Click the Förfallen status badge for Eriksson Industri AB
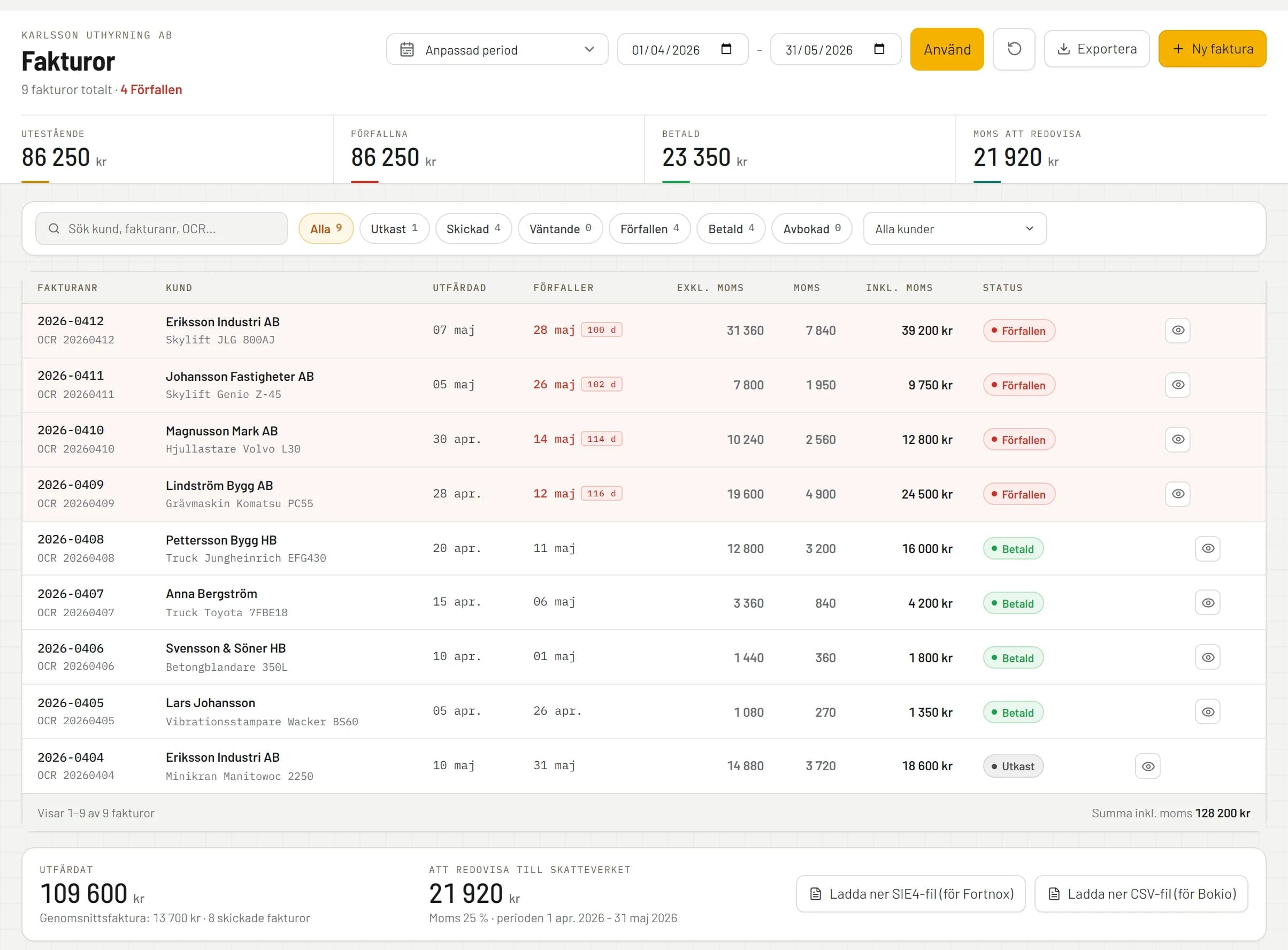This screenshot has height=950, width=1288. [1019, 331]
